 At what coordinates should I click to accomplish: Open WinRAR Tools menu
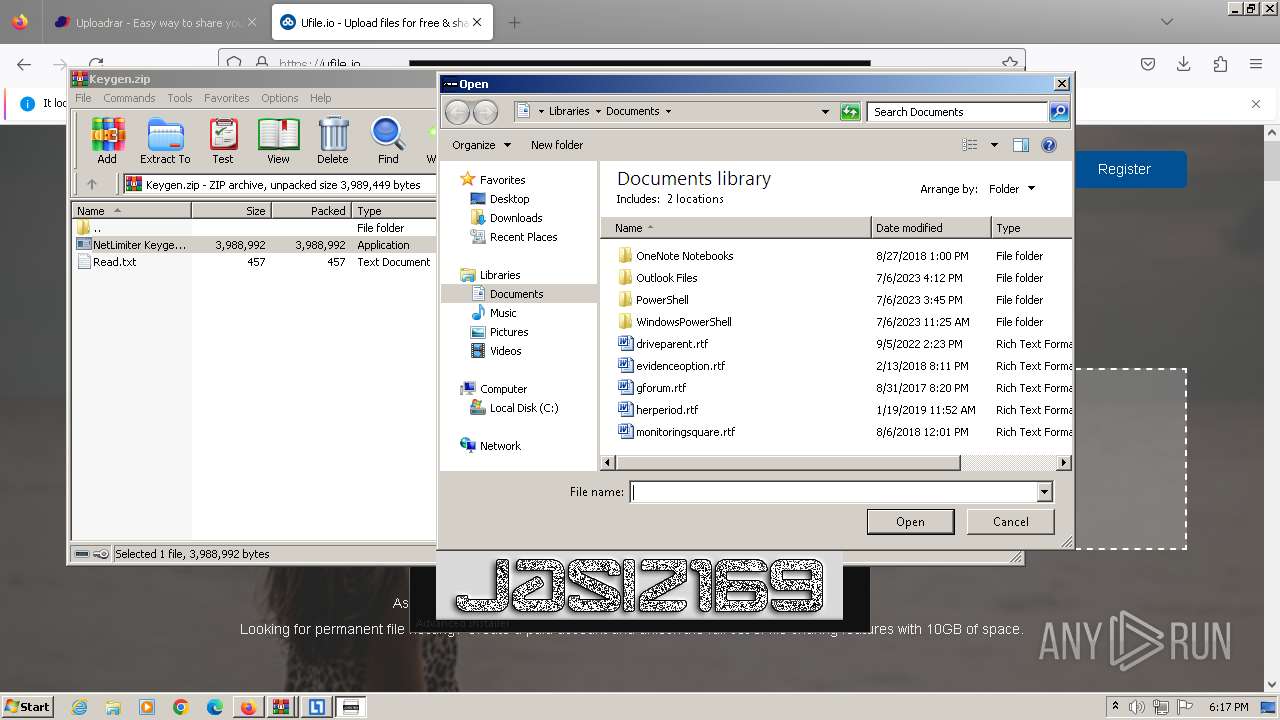tap(180, 98)
